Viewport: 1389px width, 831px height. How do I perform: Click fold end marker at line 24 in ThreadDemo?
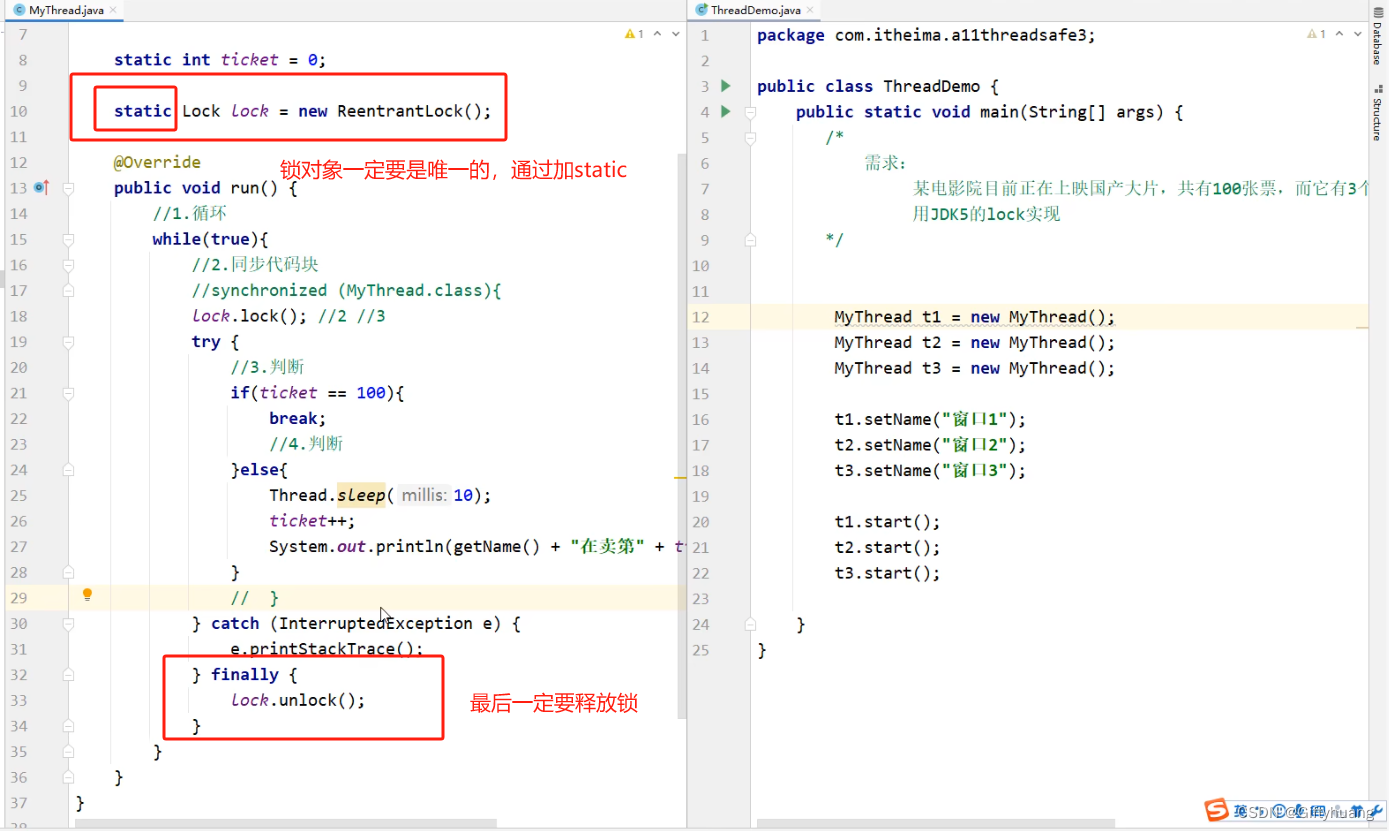pyautogui.click(x=750, y=624)
